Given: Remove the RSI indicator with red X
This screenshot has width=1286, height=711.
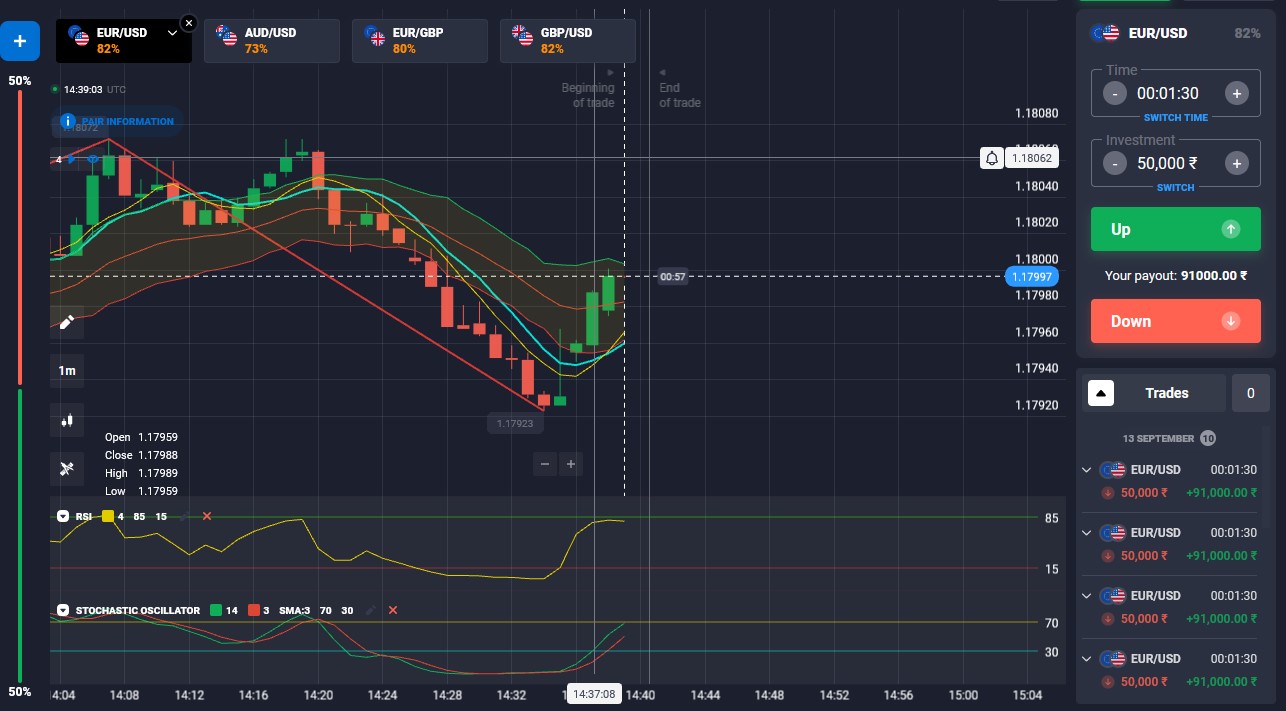Looking at the screenshot, I should [x=207, y=516].
